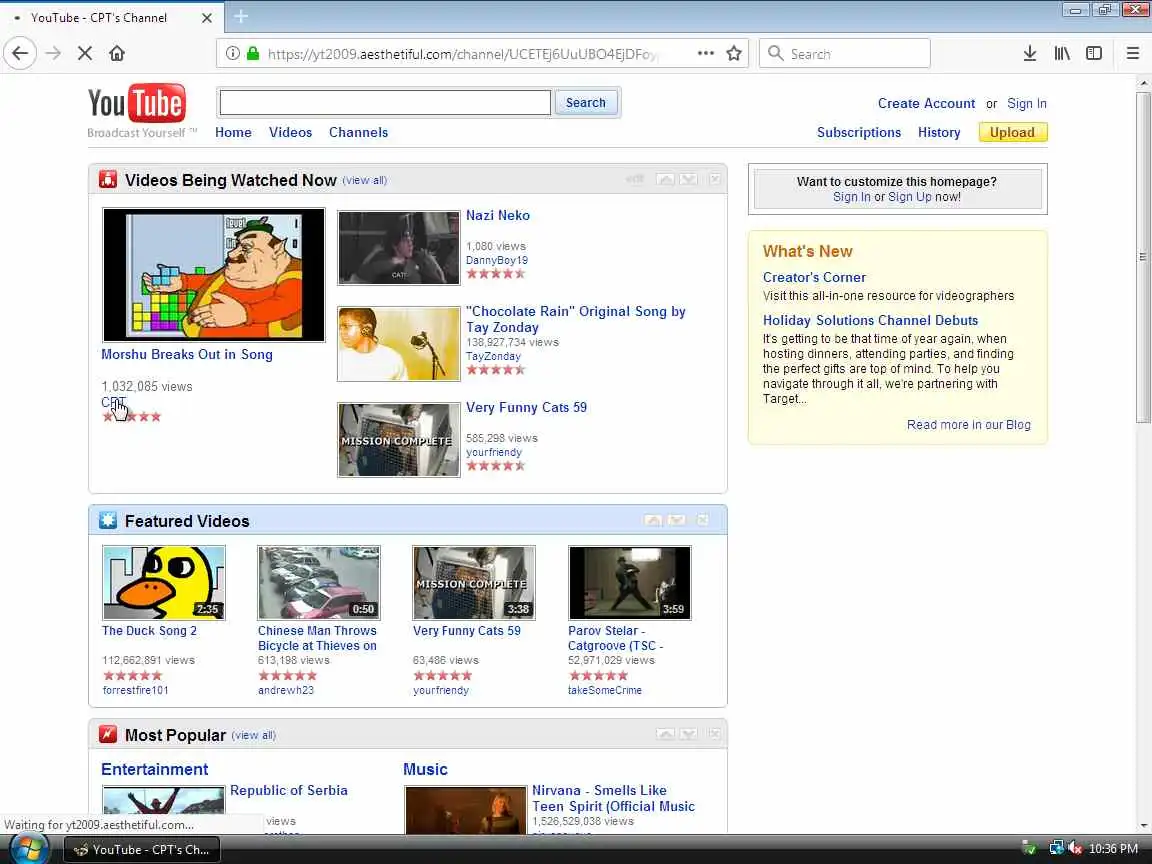Viewport: 1152px width, 864px height.
Task: Close the Featured Videos module
Action: 702,520
